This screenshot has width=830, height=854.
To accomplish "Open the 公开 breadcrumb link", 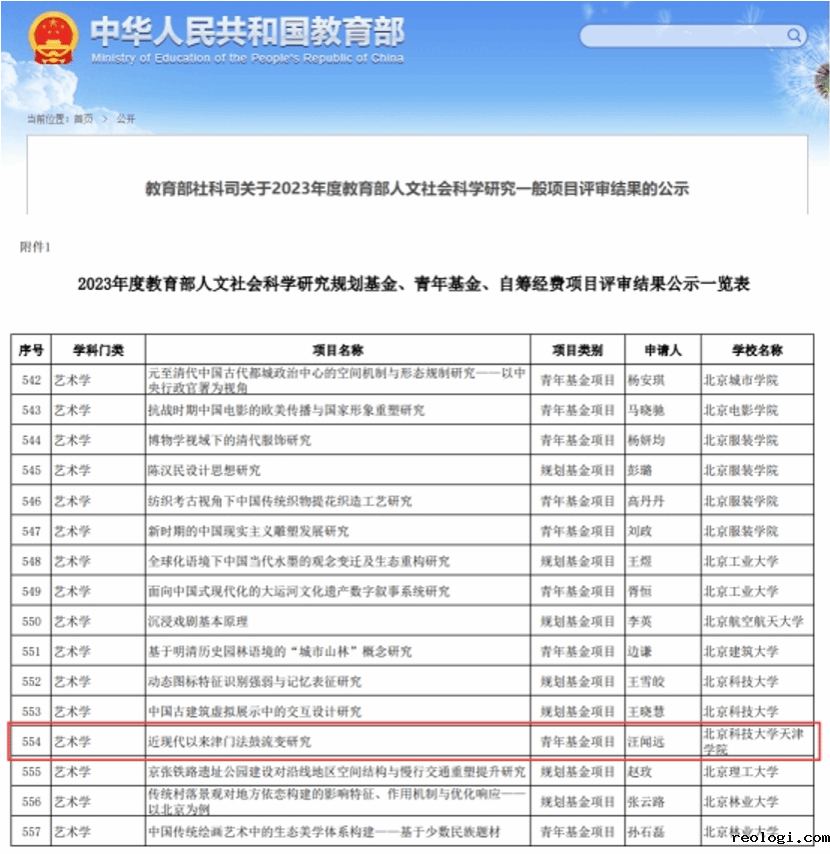I will [x=125, y=118].
